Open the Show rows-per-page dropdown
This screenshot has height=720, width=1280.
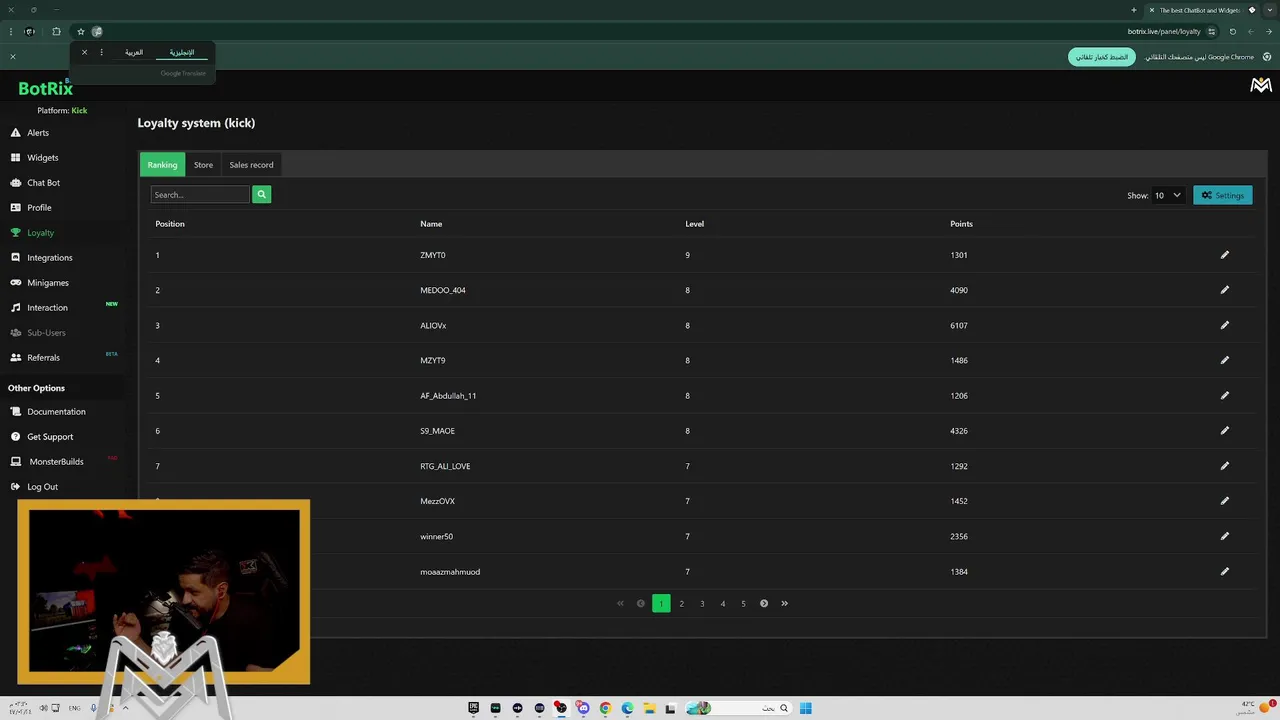pos(1168,195)
